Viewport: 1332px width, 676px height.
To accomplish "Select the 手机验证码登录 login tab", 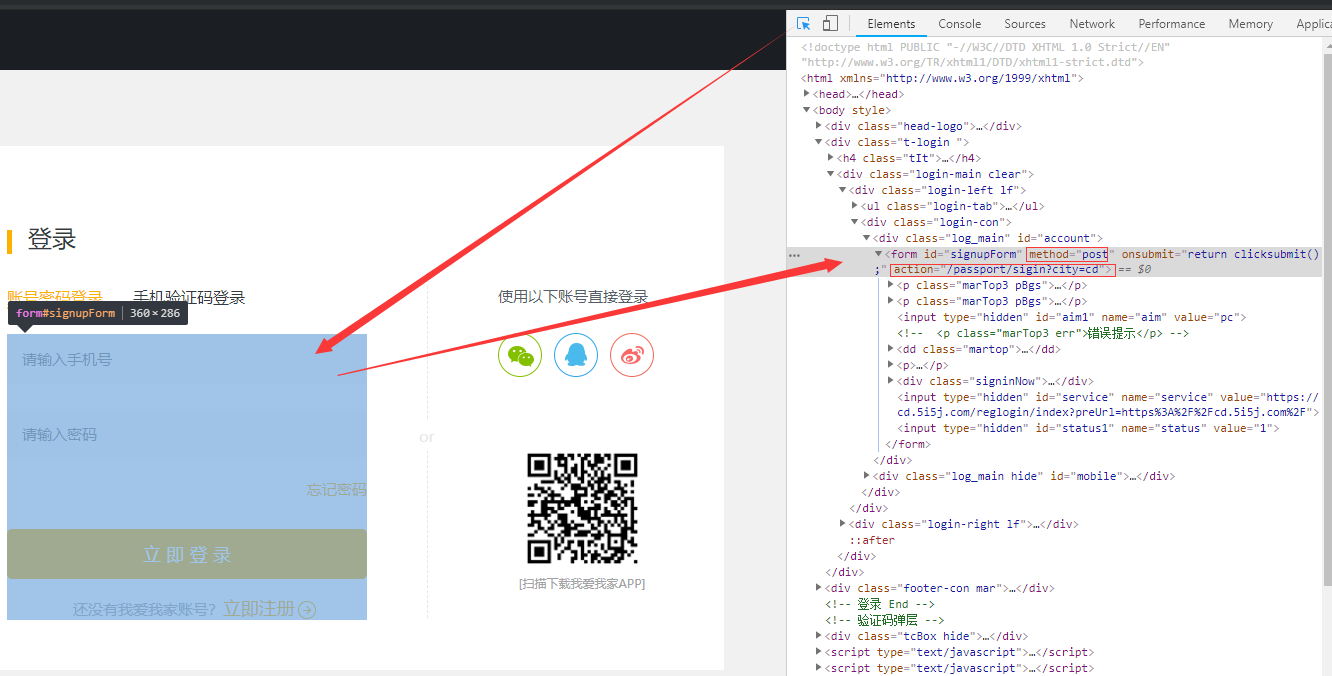I will pyautogui.click(x=189, y=297).
